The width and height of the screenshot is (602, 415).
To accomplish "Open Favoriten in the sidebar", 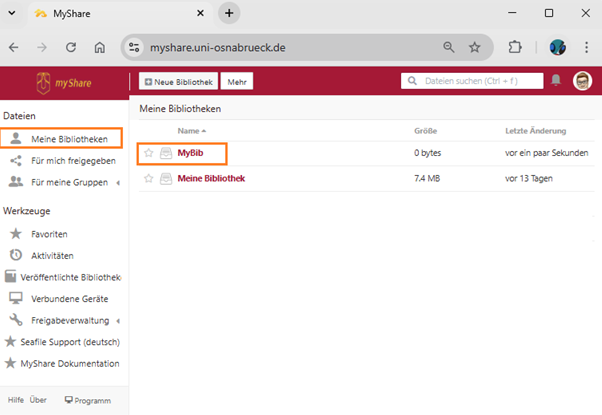I will (49, 233).
